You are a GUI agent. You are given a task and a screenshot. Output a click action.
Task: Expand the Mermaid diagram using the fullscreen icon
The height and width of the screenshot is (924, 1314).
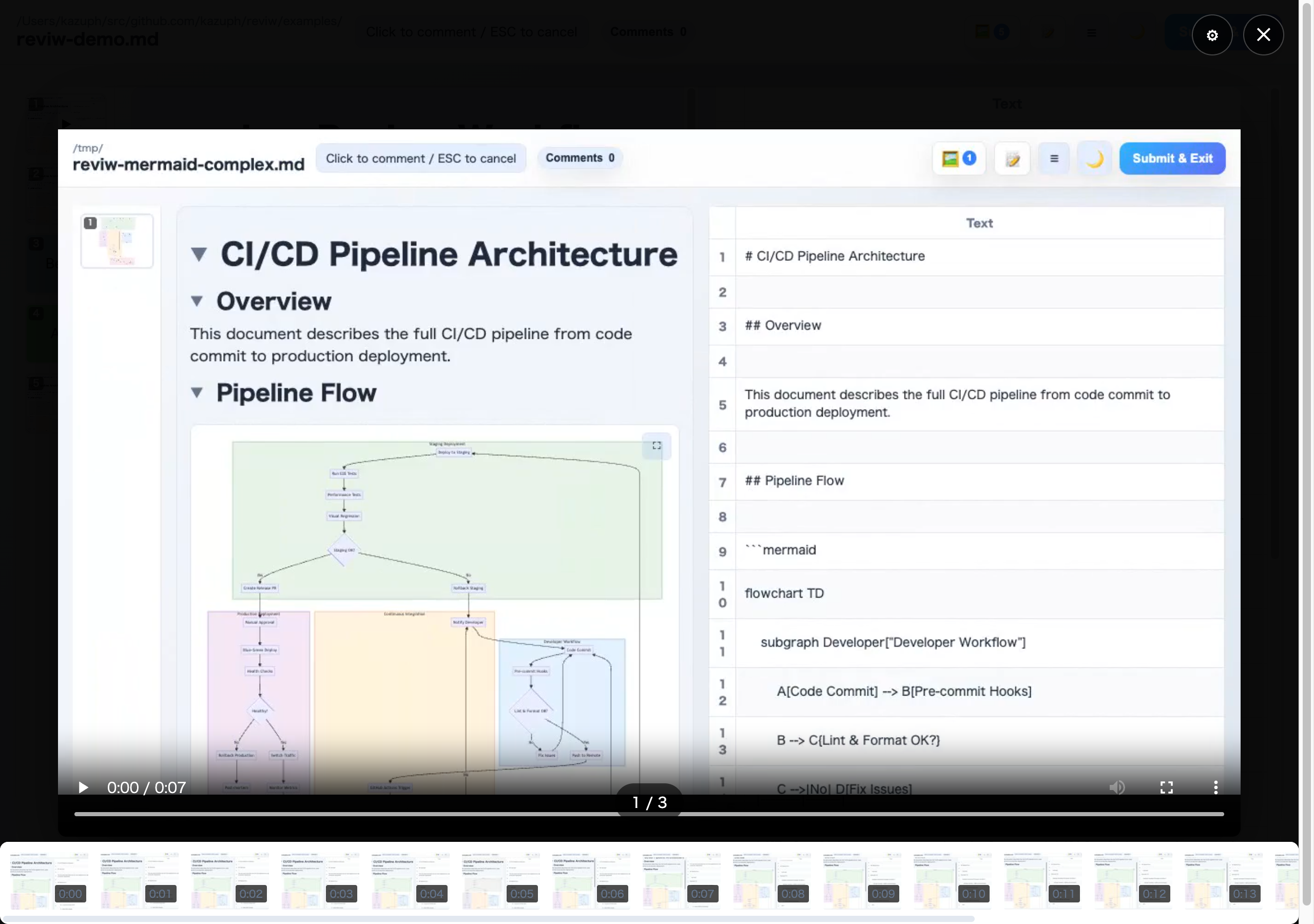656,446
